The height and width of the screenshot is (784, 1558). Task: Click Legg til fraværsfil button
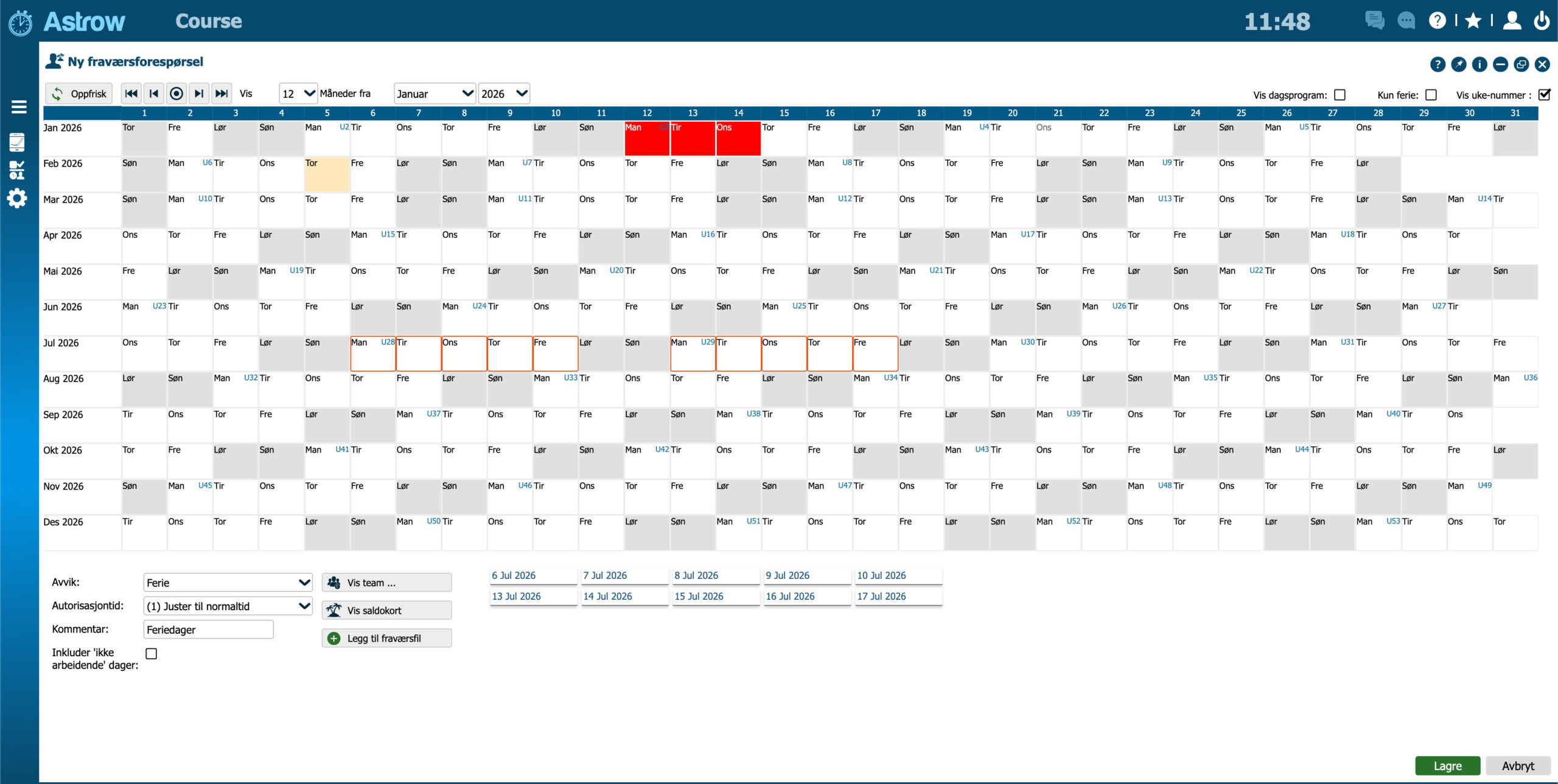coord(386,638)
